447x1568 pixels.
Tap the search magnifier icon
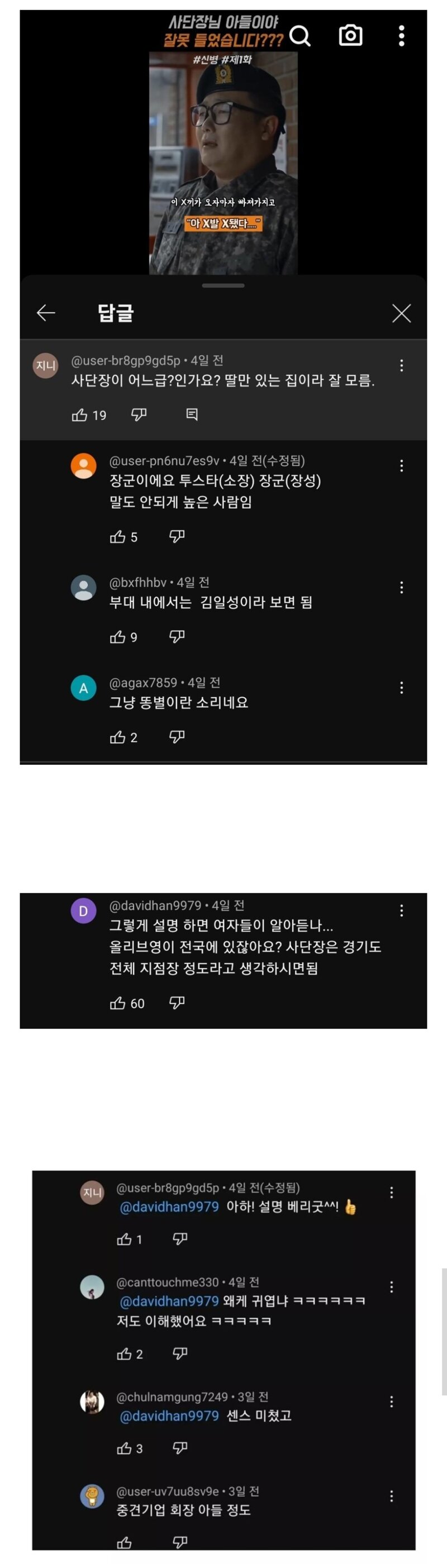tap(299, 36)
